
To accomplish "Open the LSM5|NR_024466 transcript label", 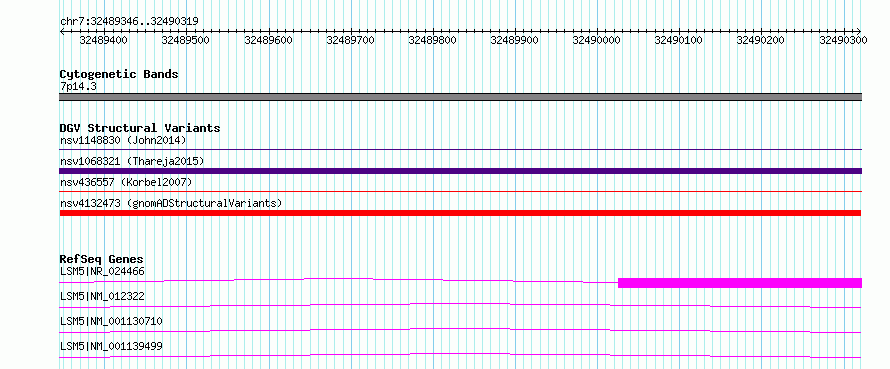I will click(x=102, y=271).
